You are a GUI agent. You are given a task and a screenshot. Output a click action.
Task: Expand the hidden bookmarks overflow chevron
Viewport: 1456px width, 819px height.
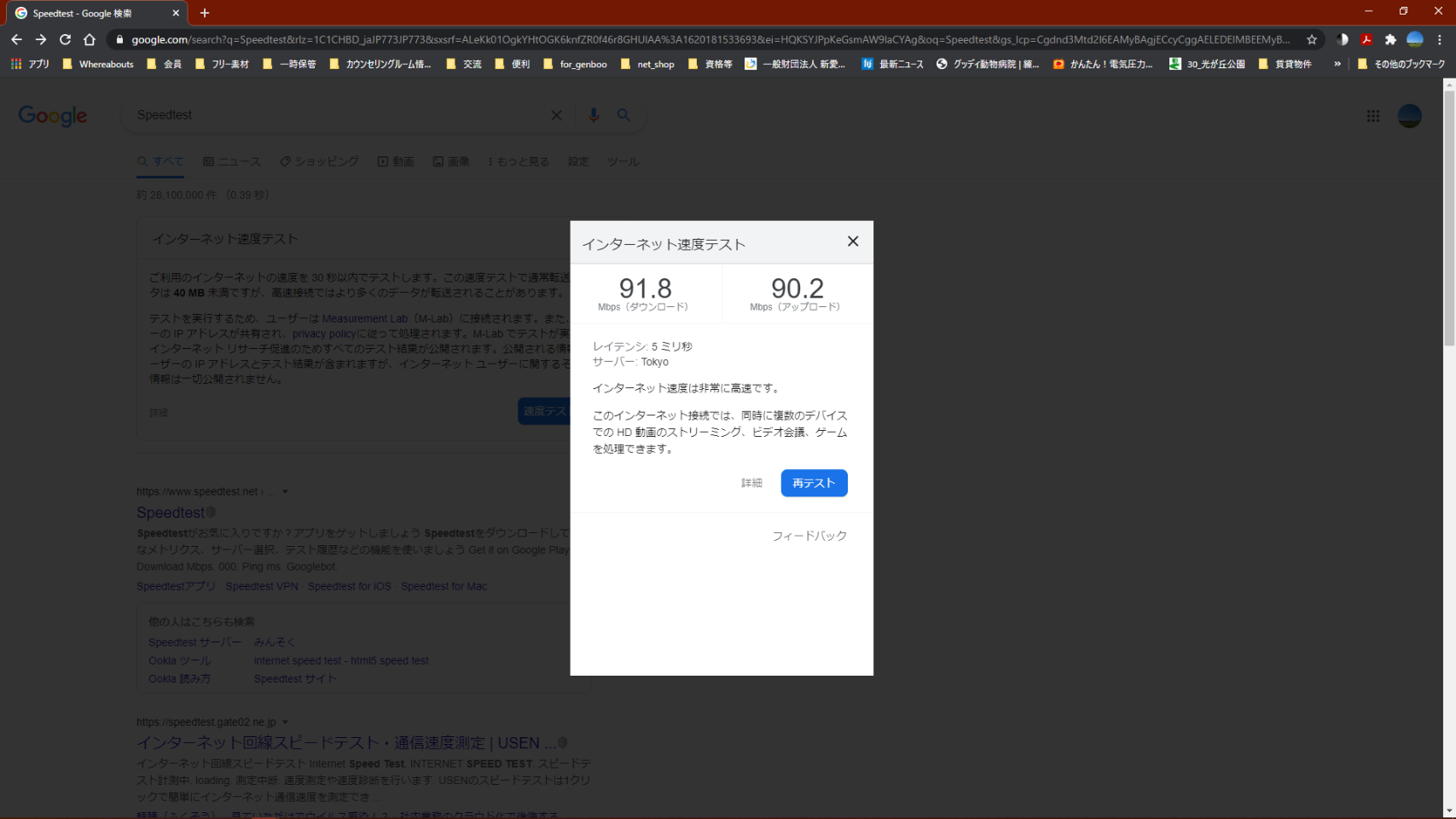[x=1337, y=64]
